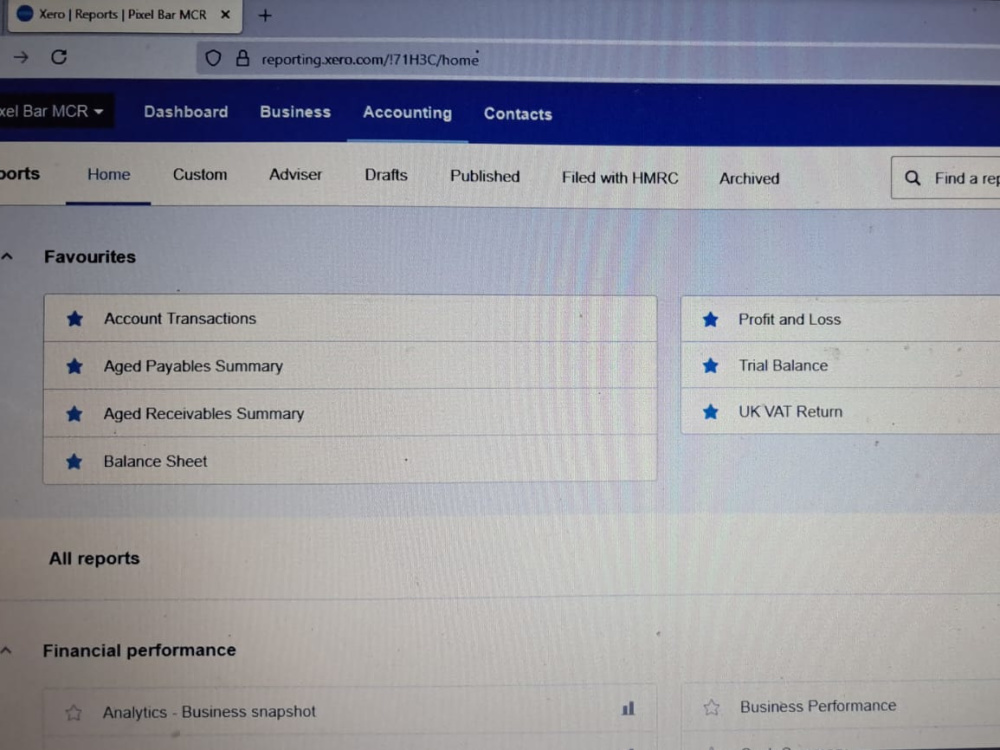Click the browser address bar URL
The image size is (1000, 750).
[x=370, y=60]
